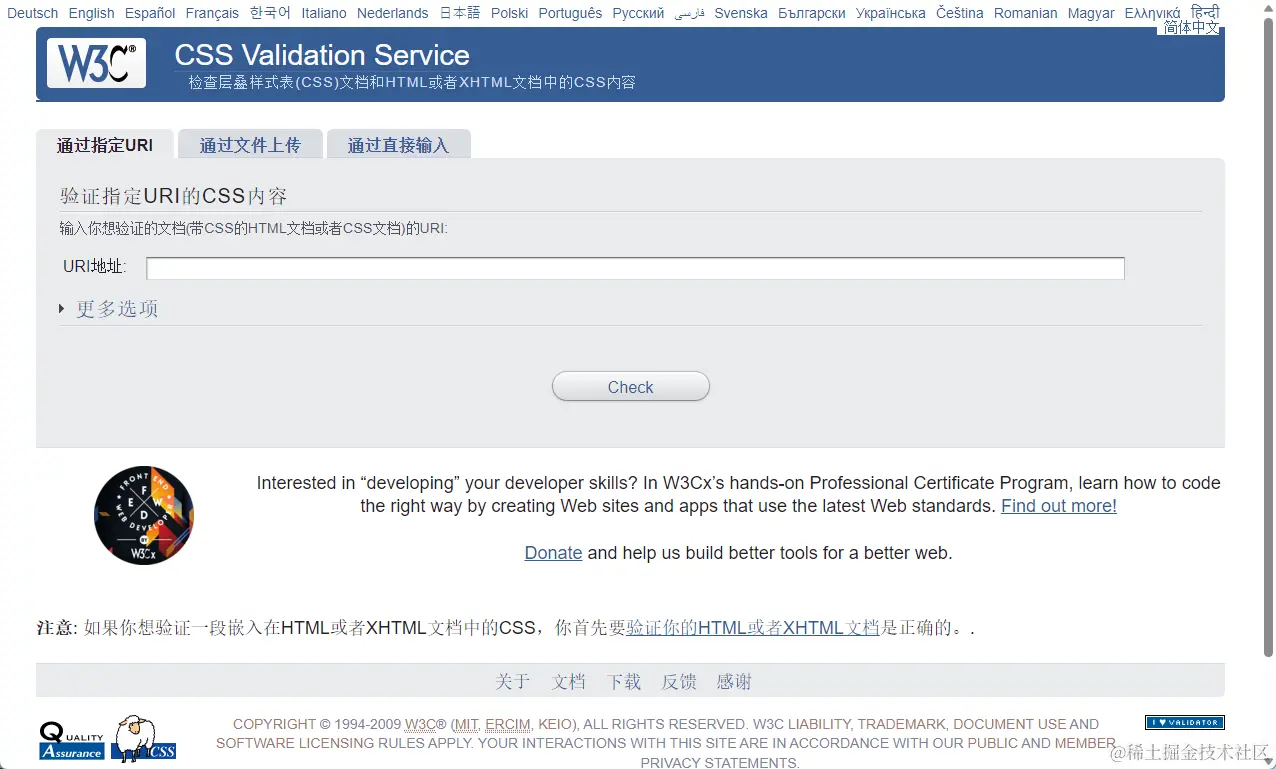Switch language to हिन्दी
Viewport: 1276px width, 769px height.
(1205, 11)
